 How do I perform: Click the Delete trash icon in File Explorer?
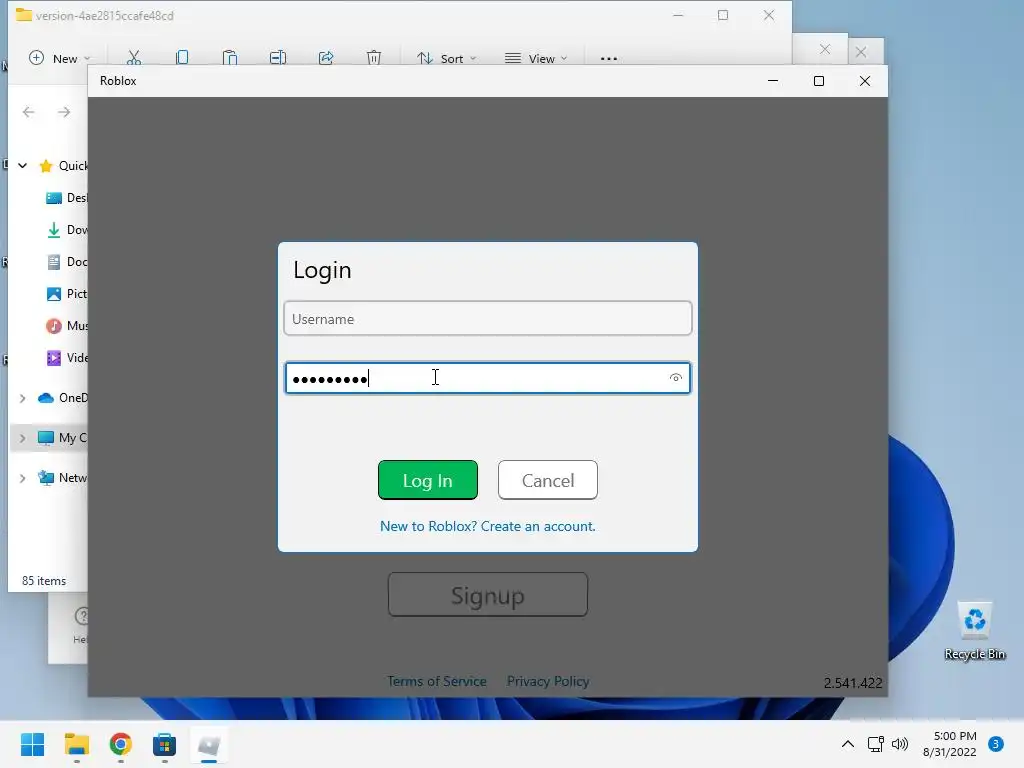374,58
